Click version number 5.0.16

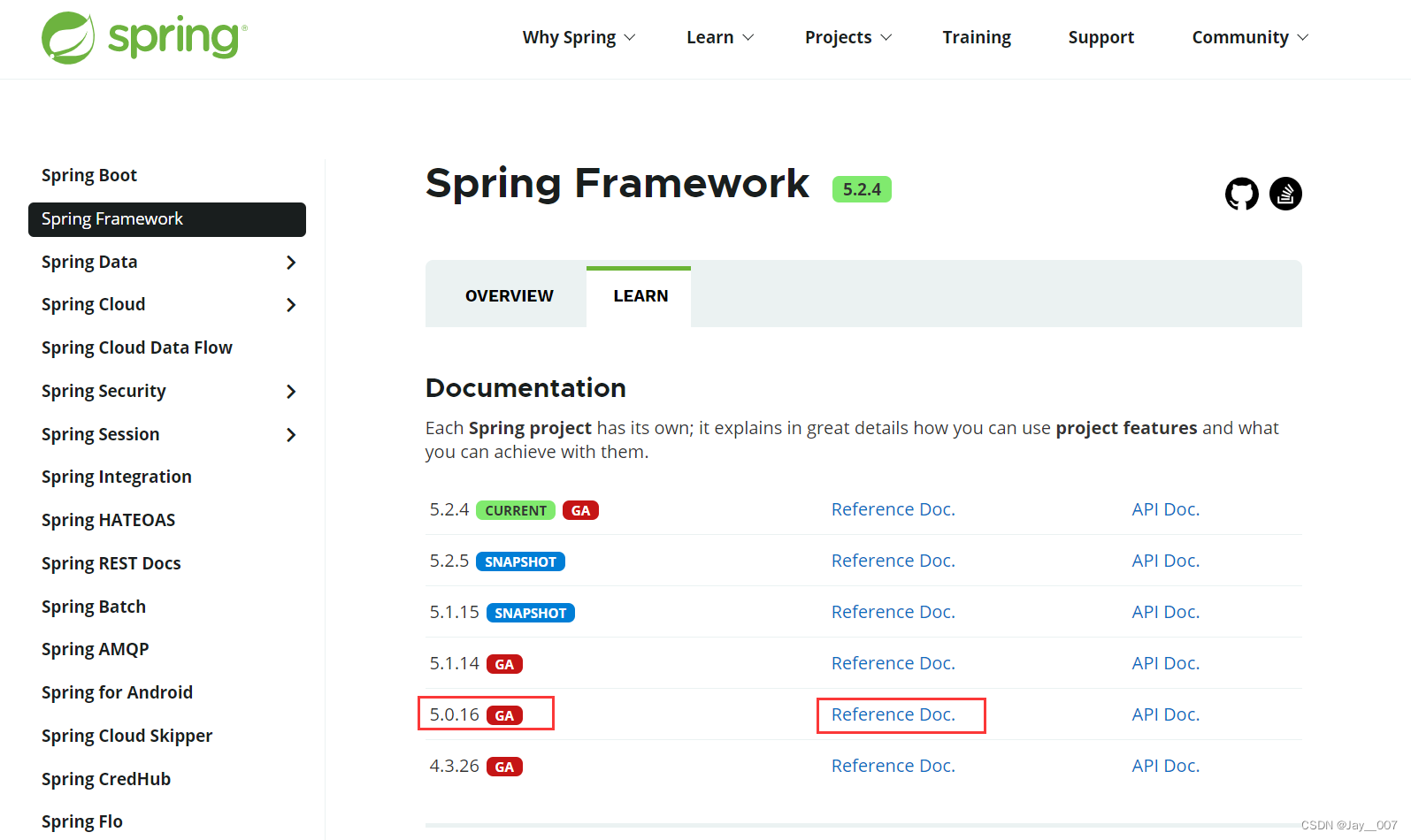pyautogui.click(x=455, y=714)
